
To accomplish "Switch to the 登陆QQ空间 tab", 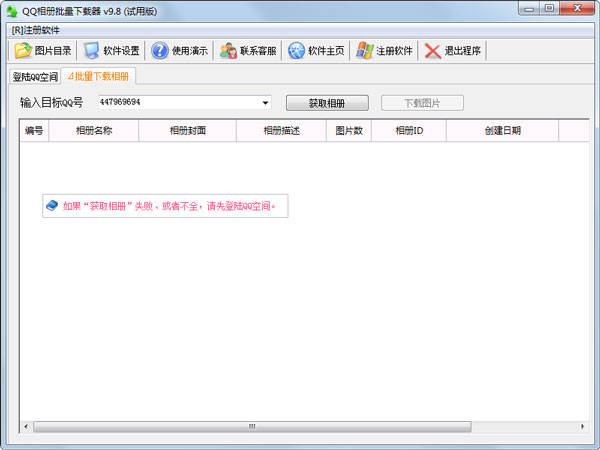I will (35, 77).
